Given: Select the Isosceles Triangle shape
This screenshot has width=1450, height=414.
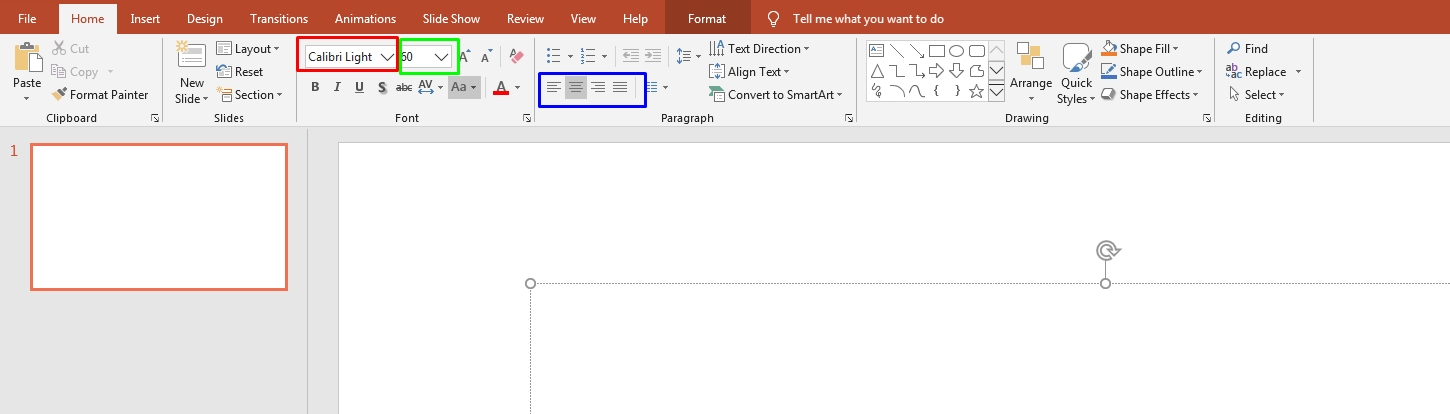Looking at the screenshot, I should click(x=876, y=71).
